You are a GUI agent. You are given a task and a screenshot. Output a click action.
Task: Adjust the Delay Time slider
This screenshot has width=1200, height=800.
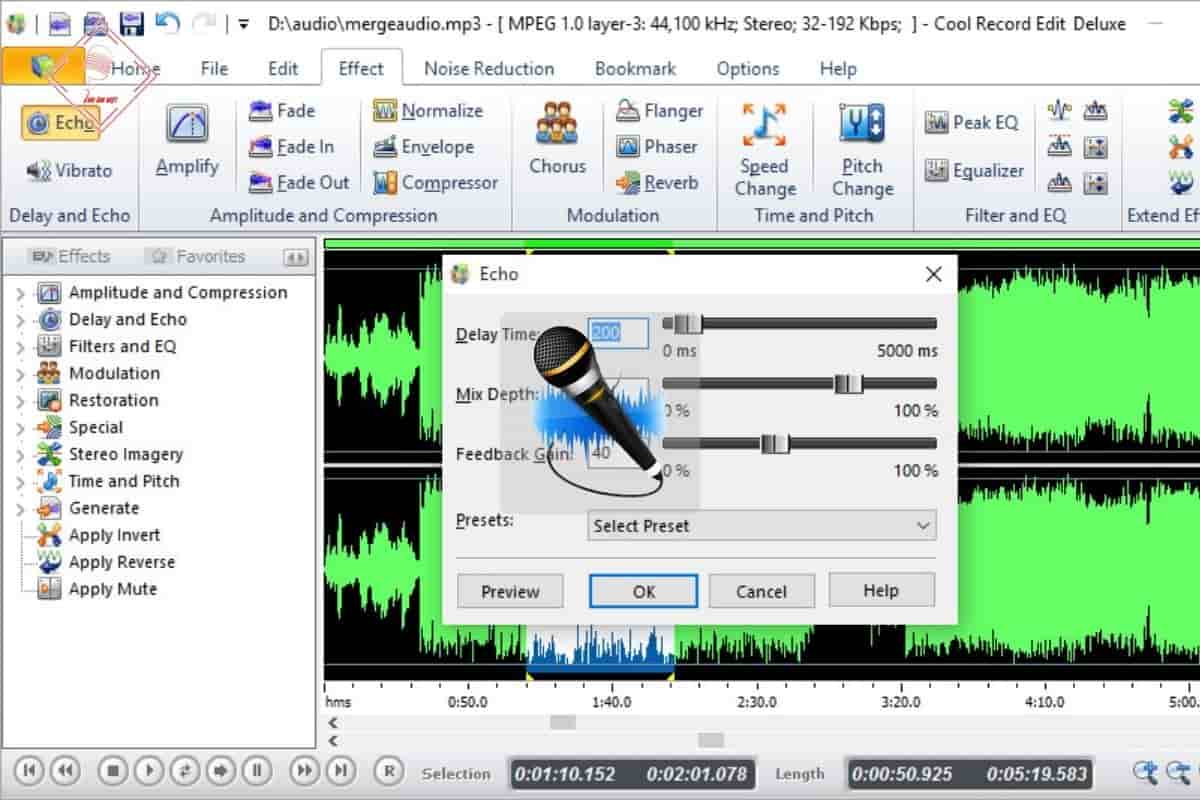tap(683, 323)
